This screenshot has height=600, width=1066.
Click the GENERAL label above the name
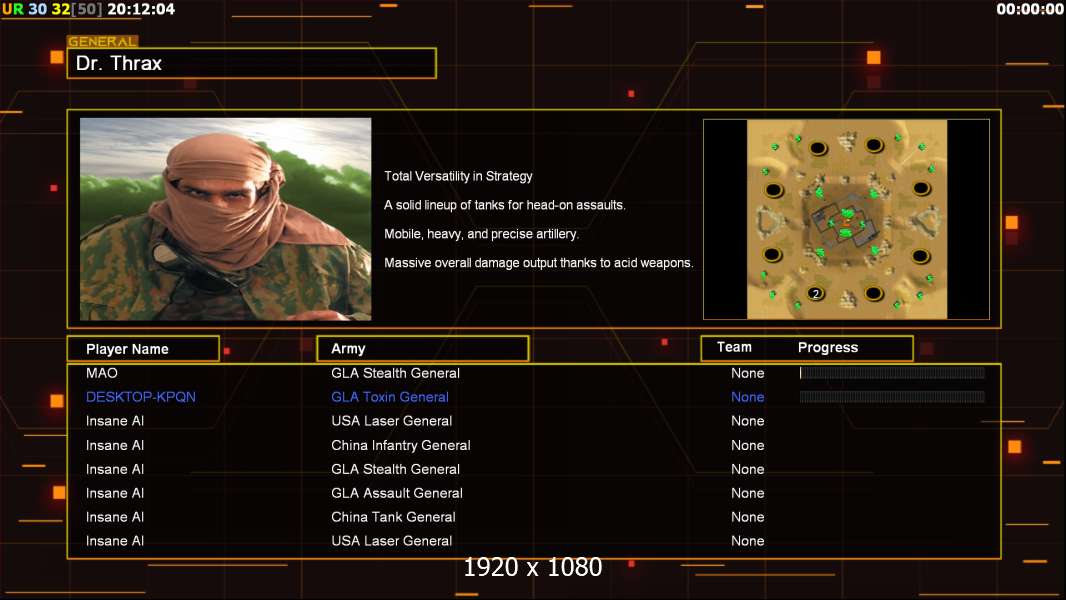pos(102,41)
